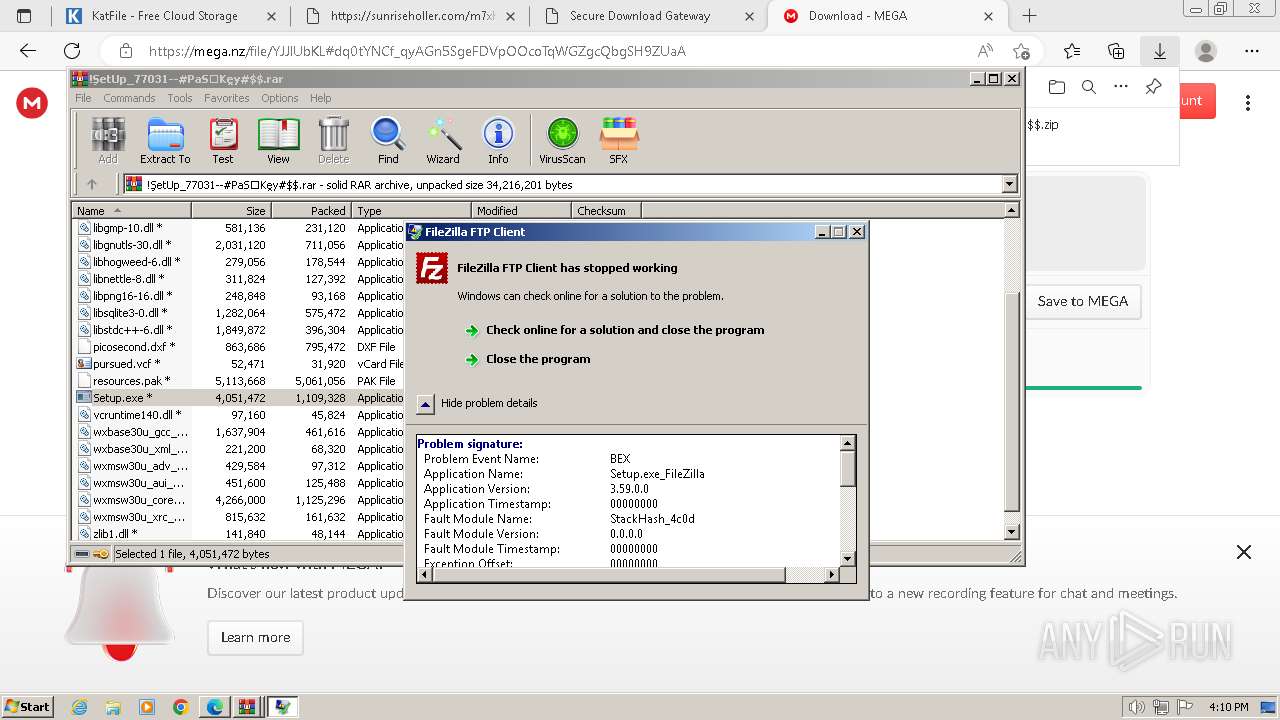Open the WinRAR Help menu
The height and width of the screenshot is (720, 1280).
[x=320, y=98]
